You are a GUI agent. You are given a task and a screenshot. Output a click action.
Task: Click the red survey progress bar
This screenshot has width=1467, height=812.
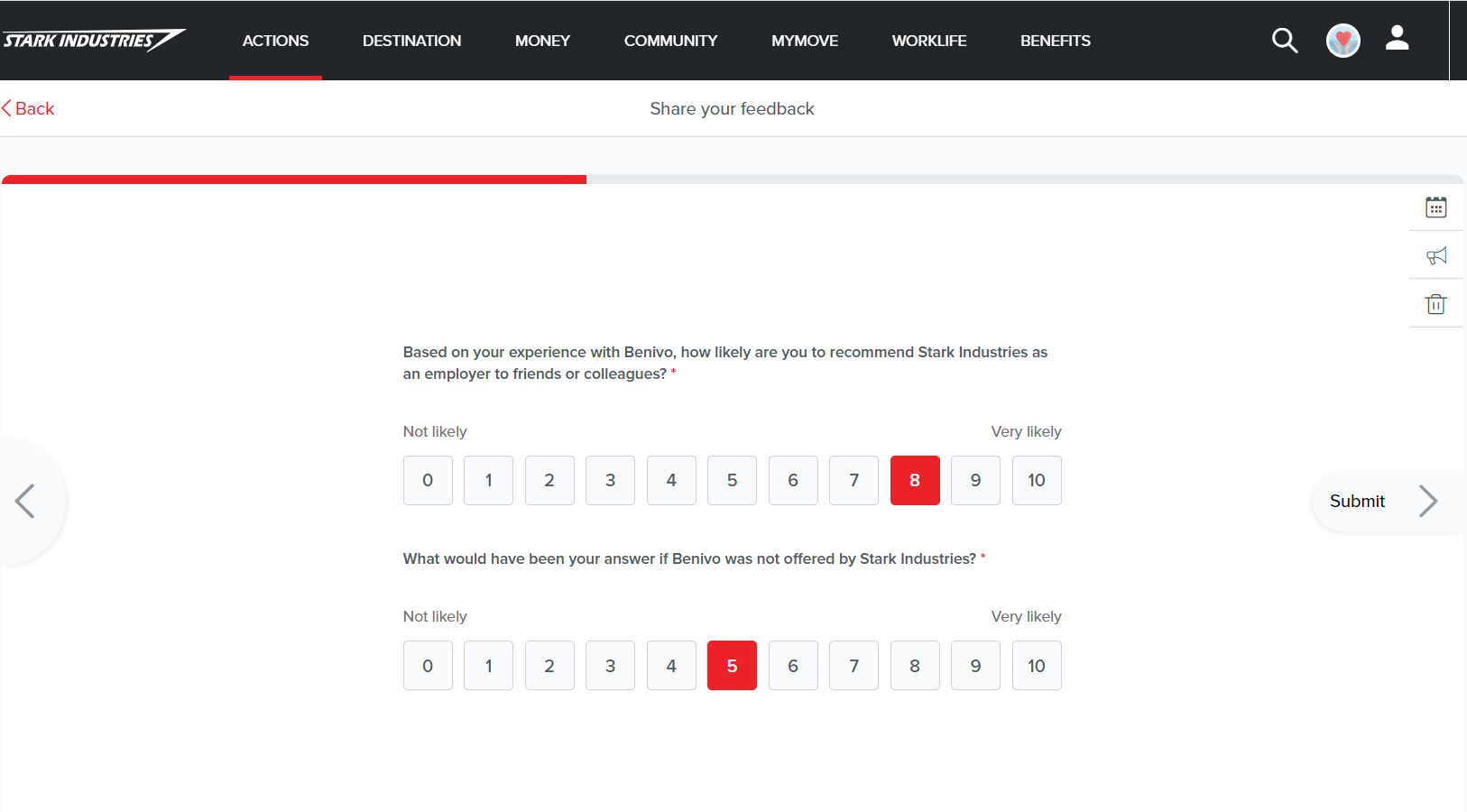294,180
